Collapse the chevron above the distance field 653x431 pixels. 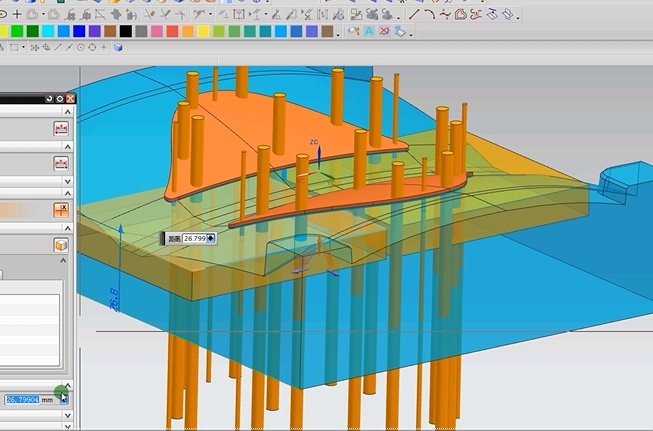coord(67,384)
